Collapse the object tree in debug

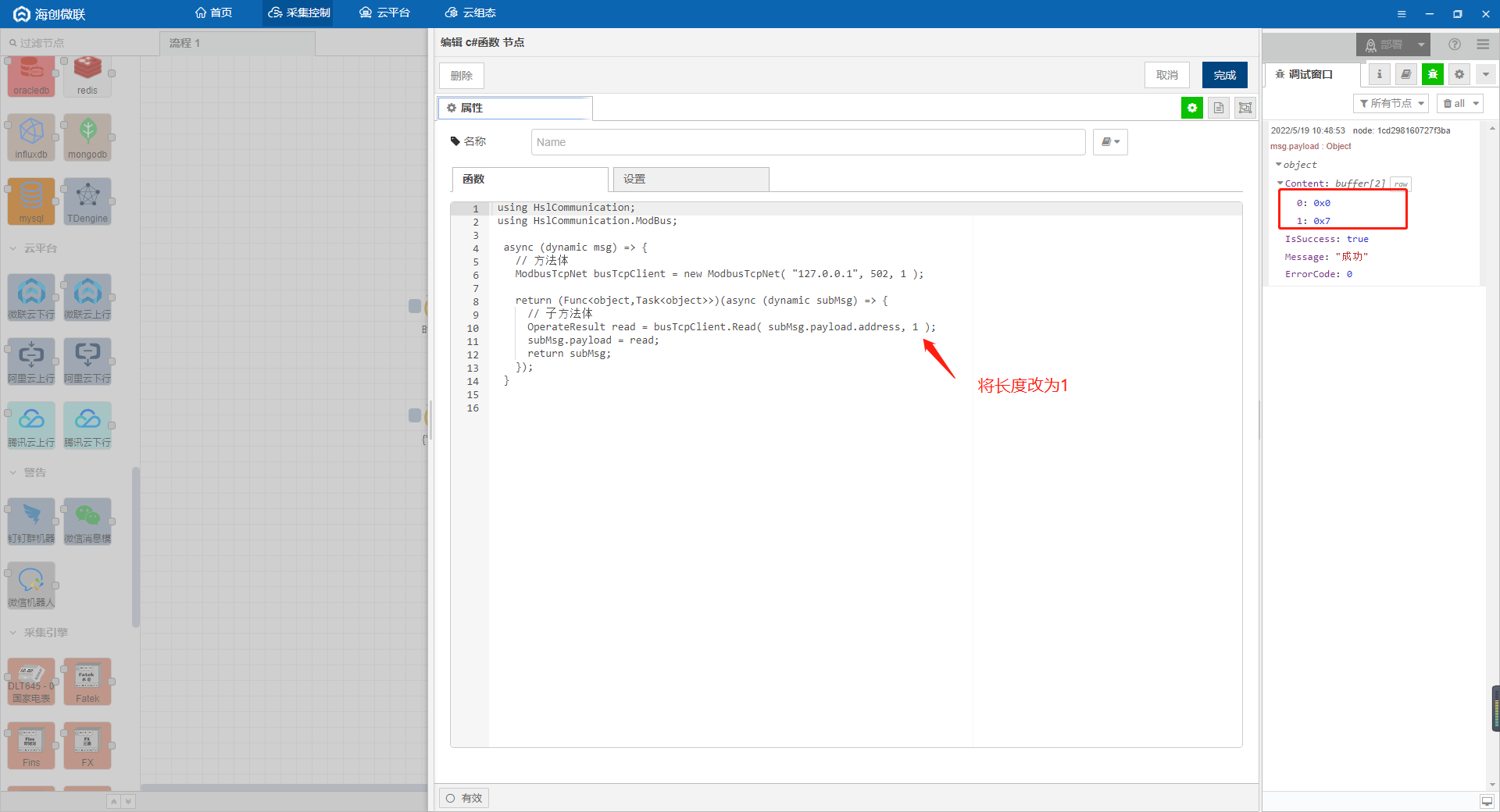click(1279, 165)
